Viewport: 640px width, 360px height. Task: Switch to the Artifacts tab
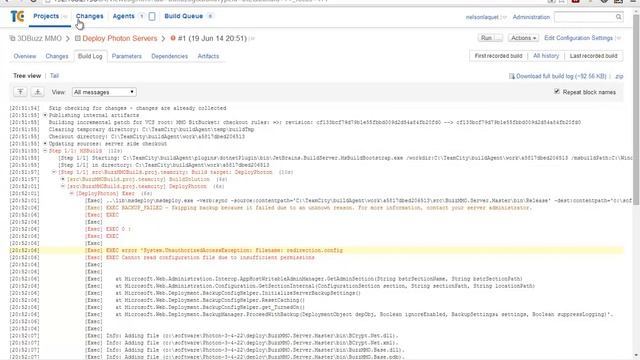coord(208,56)
